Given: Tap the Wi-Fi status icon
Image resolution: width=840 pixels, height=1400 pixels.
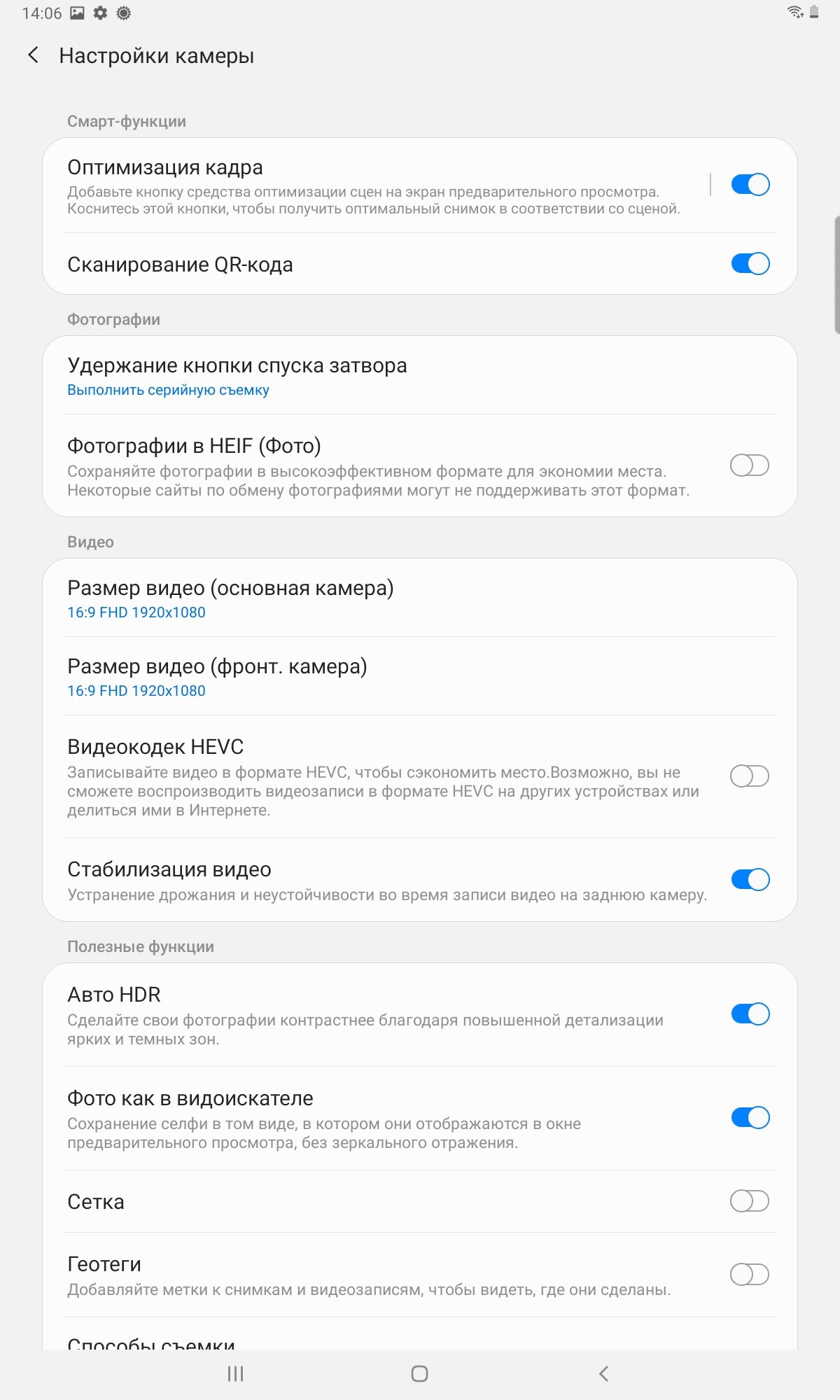Looking at the screenshot, I should (x=795, y=12).
